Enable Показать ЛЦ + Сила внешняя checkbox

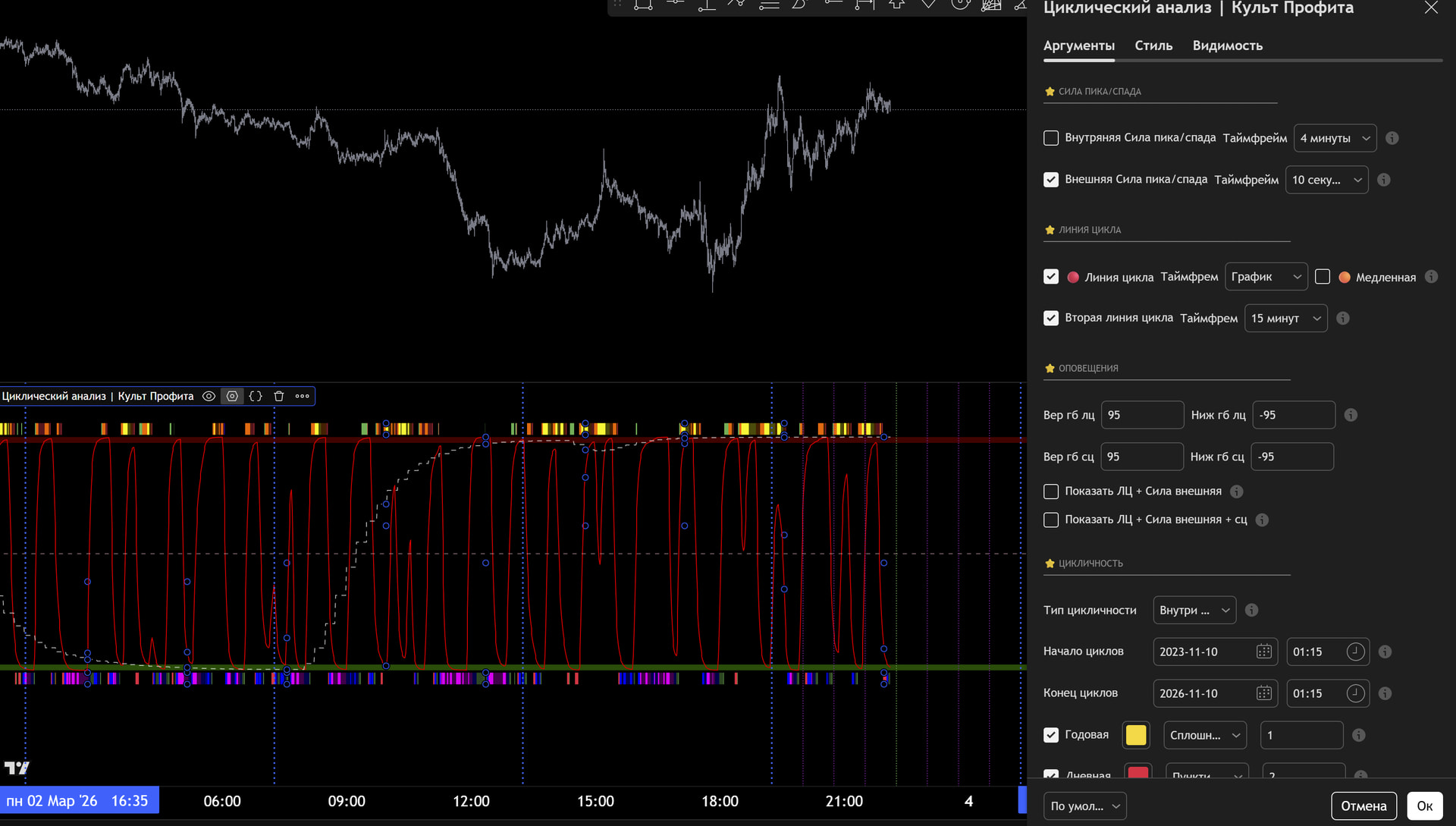(x=1051, y=492)
